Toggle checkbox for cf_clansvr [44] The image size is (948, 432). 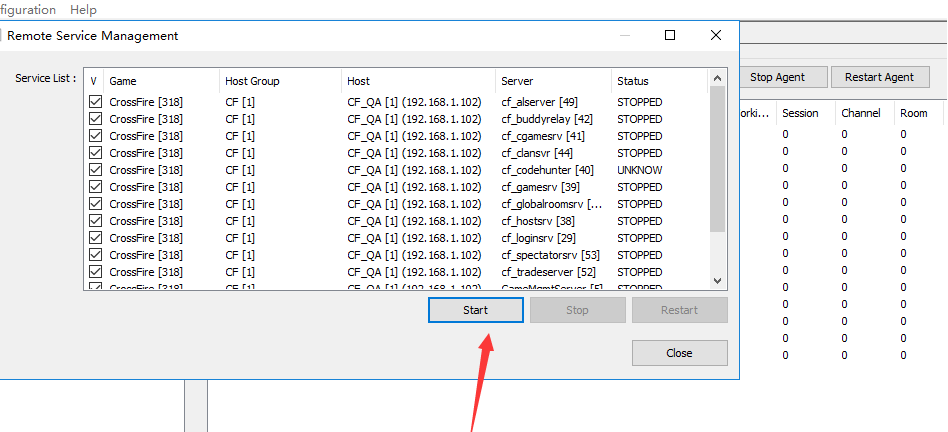[x=95, y=153]
